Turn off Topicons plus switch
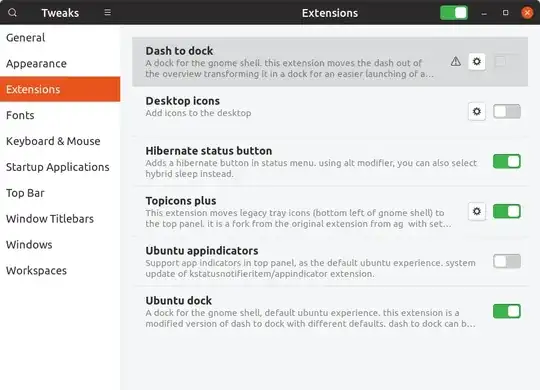Screen dimensions: 540x390 pos(507,211)
